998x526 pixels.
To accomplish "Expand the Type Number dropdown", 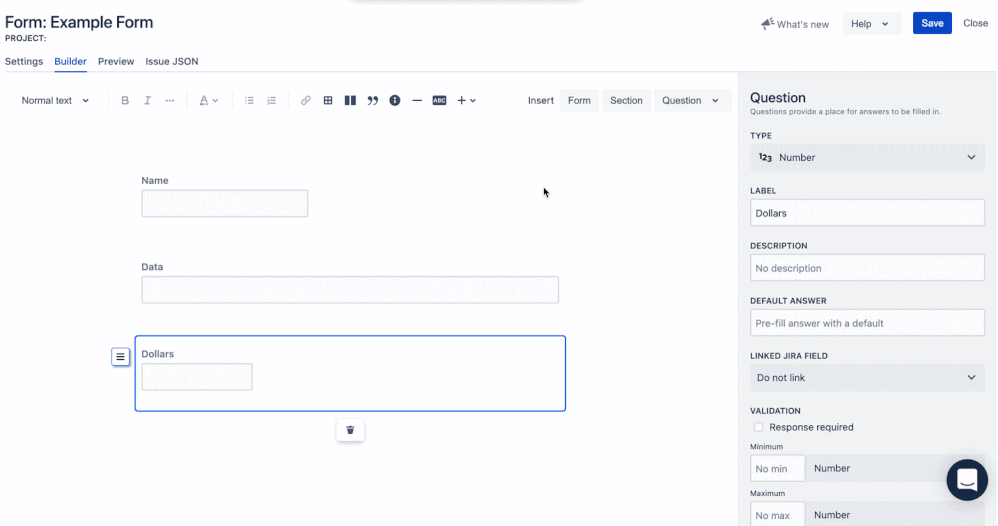I will 867,157.
